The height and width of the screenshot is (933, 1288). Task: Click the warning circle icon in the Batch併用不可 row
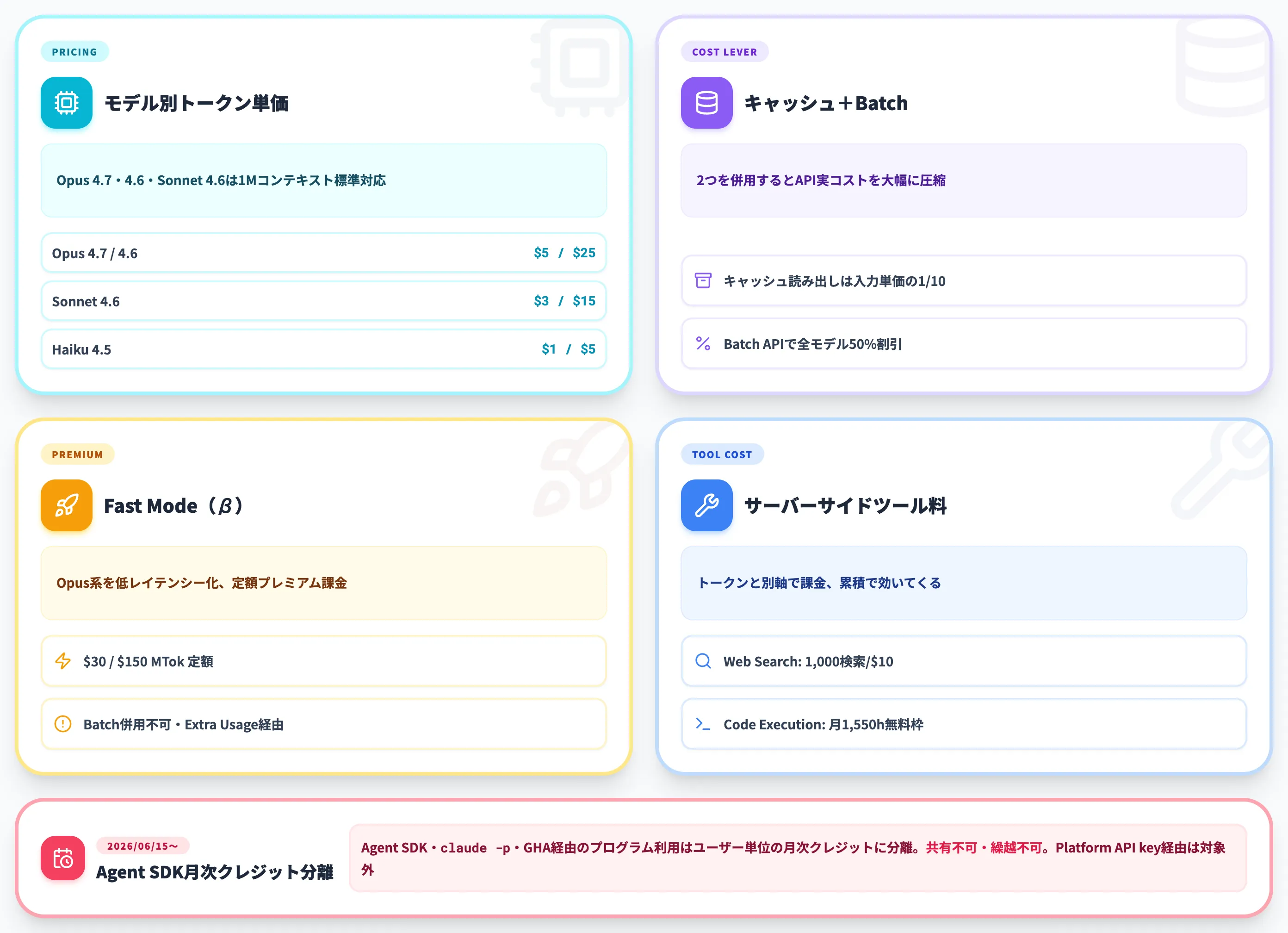(x=63, y=724)
